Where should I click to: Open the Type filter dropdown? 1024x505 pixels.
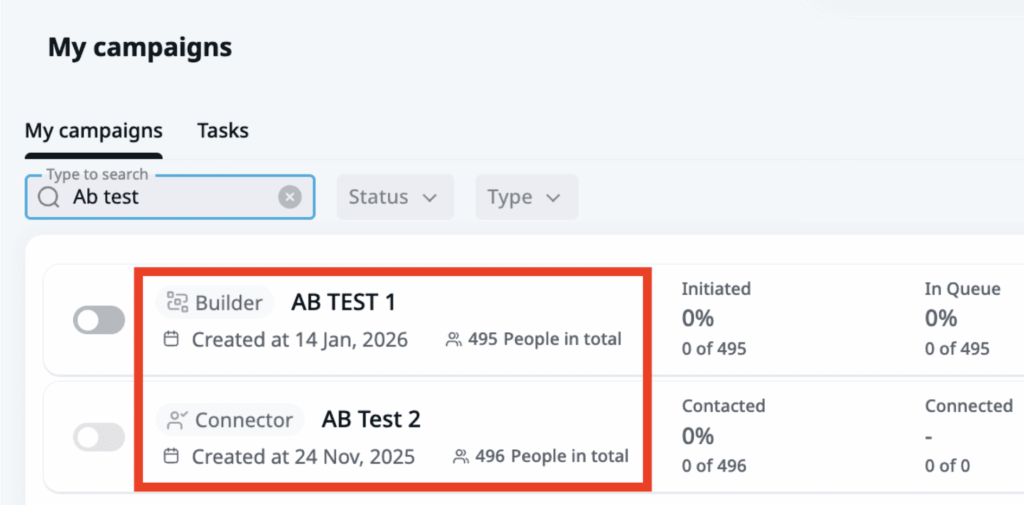point(526,197)
